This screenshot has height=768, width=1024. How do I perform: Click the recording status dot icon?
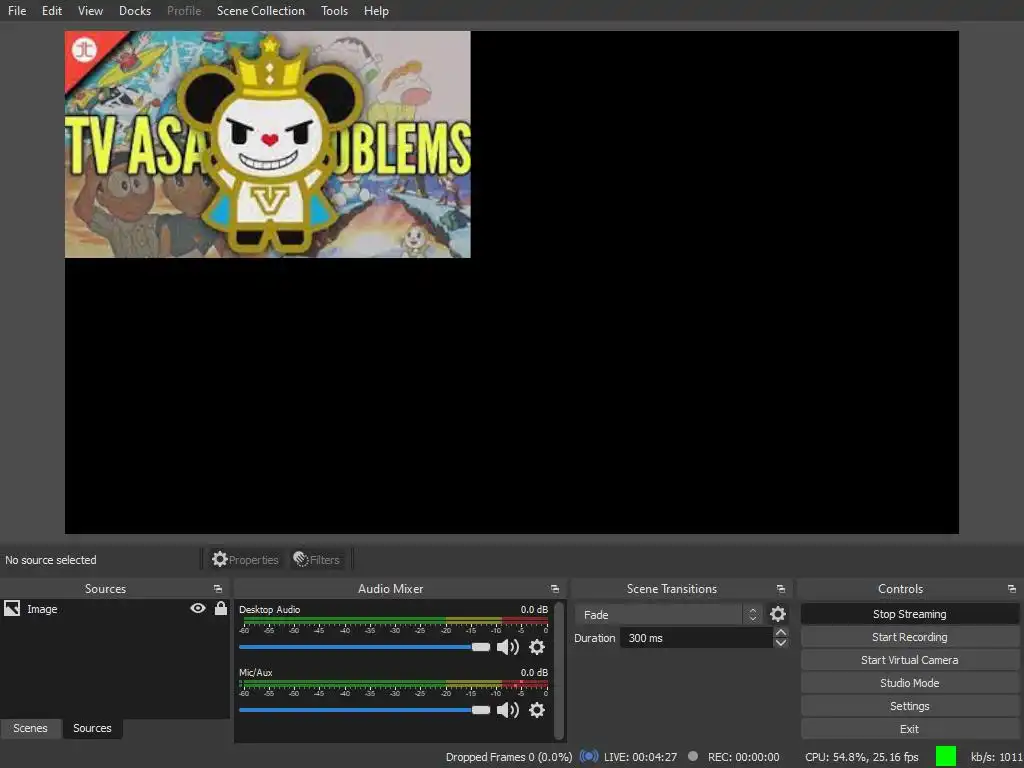[x=693, y=756]
